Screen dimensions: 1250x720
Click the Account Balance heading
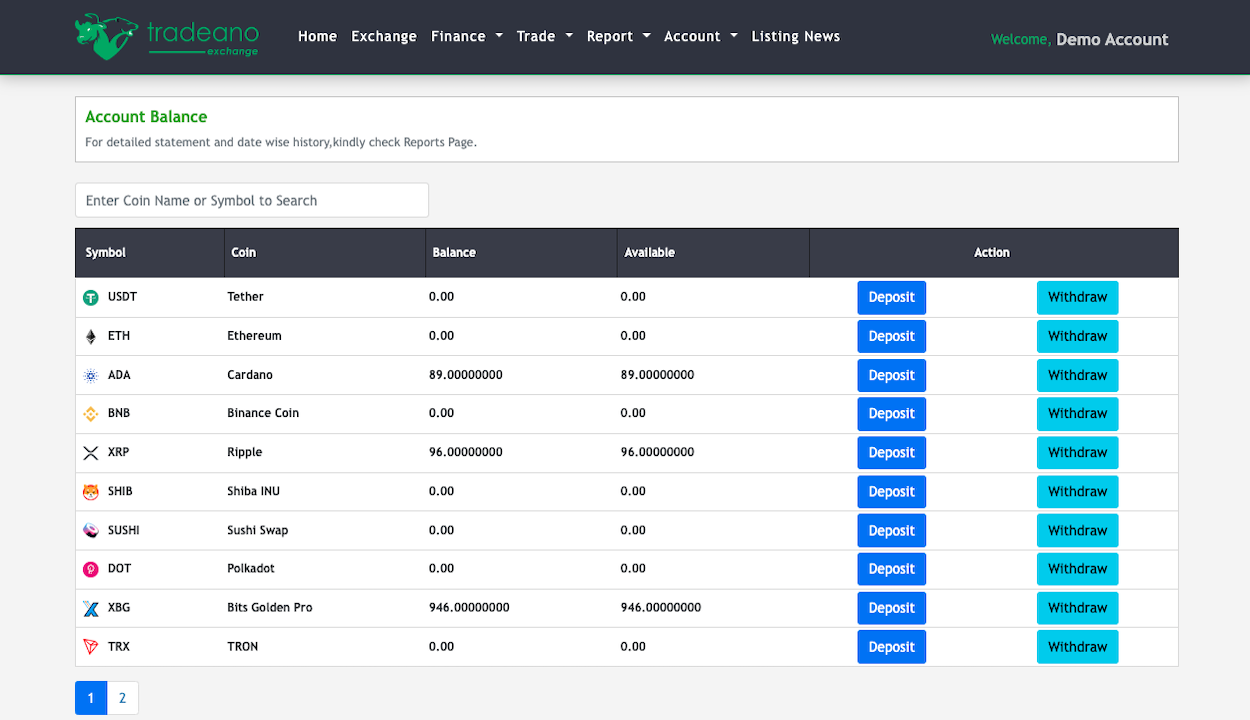point(146,117)
